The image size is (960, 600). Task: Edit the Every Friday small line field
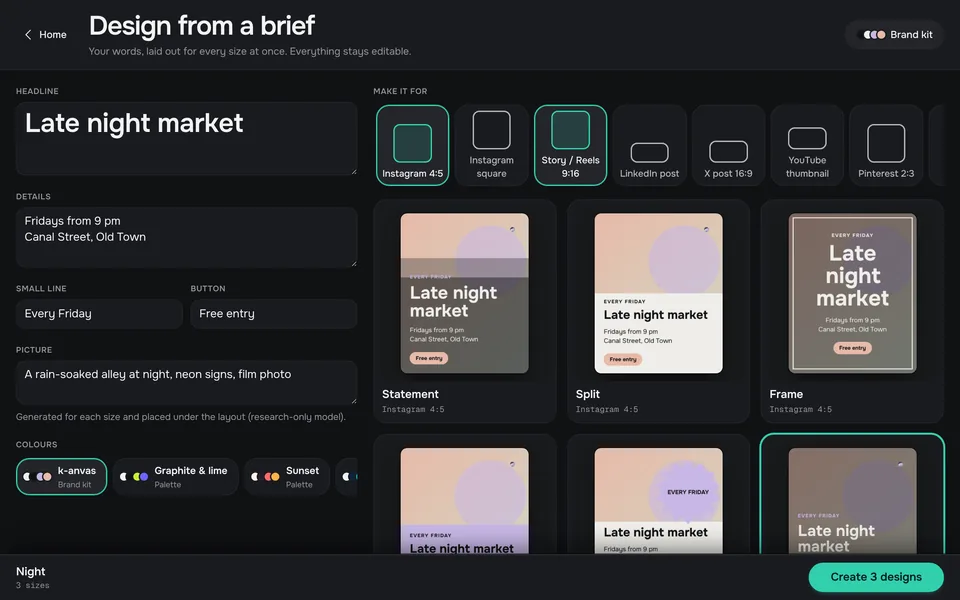[x=99, y=313]
